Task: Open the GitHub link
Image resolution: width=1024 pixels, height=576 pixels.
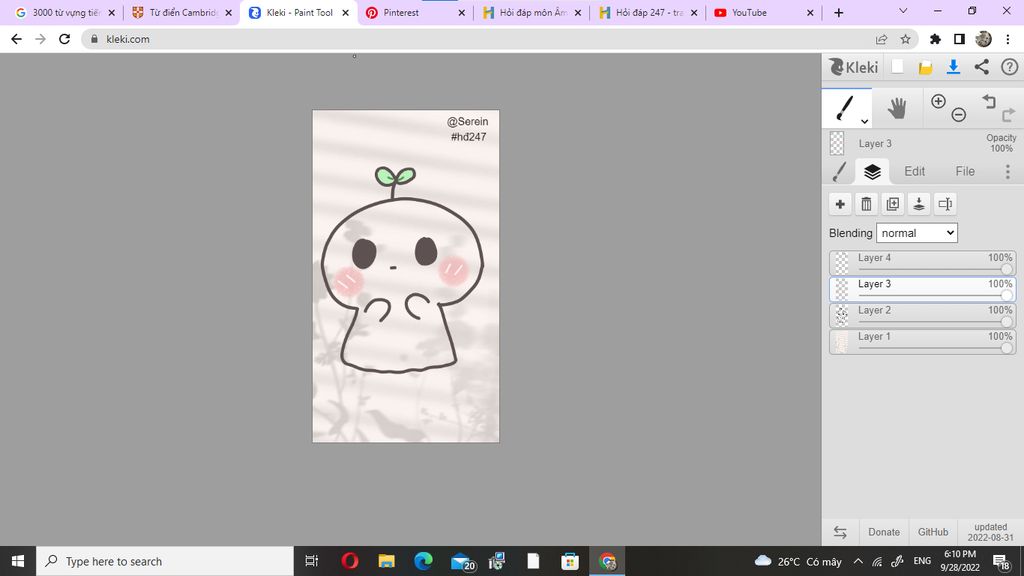Action: pyautogui.click(x=933, y=532)
